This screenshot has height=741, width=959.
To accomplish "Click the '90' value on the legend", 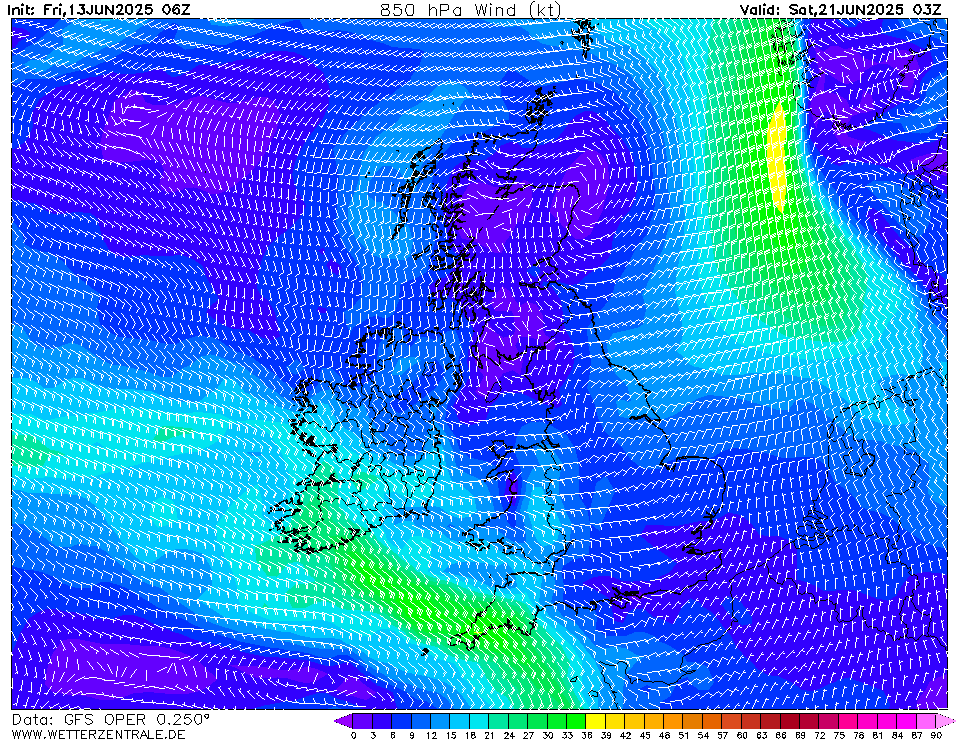I will (937, 735).
